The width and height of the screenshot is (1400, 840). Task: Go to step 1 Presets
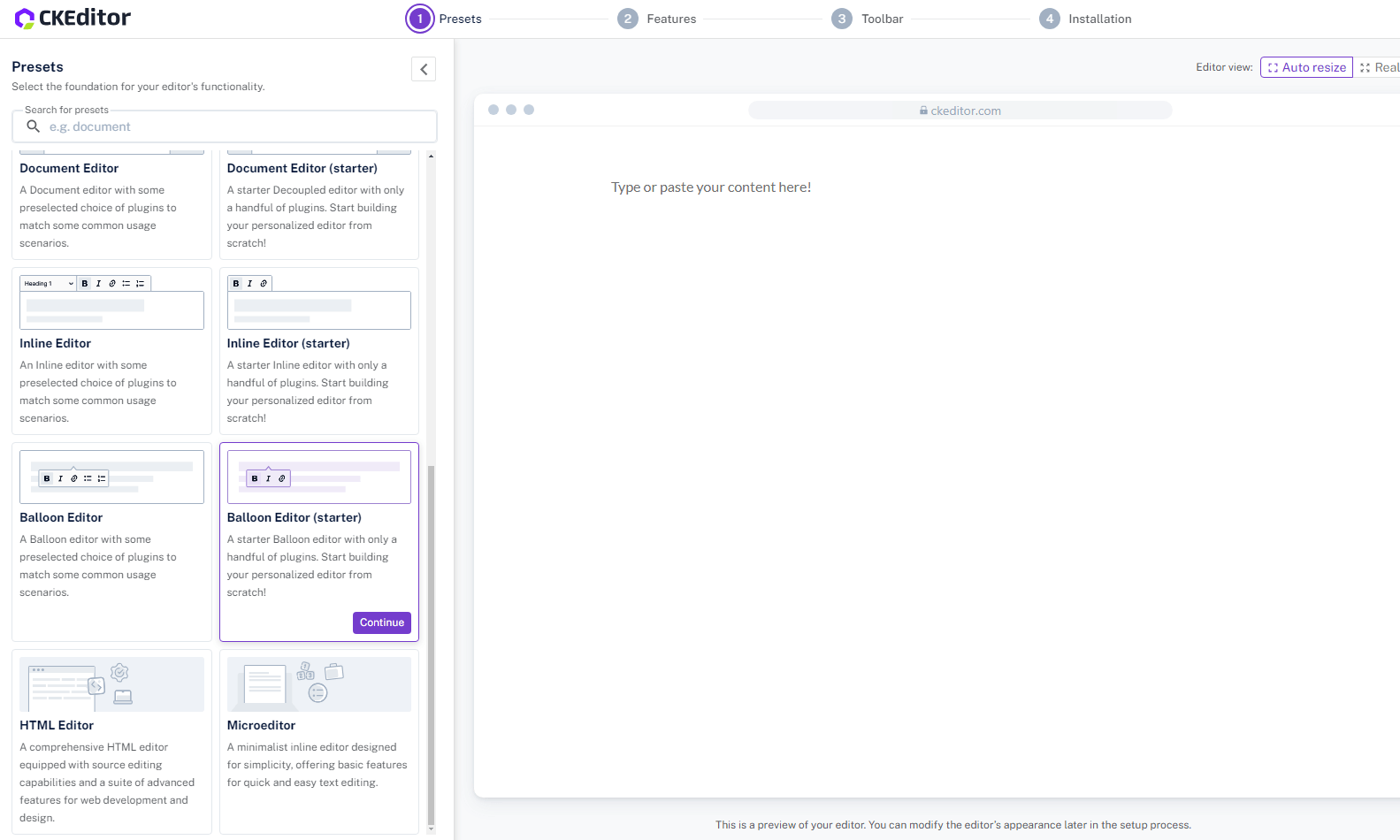click(420, 19)
